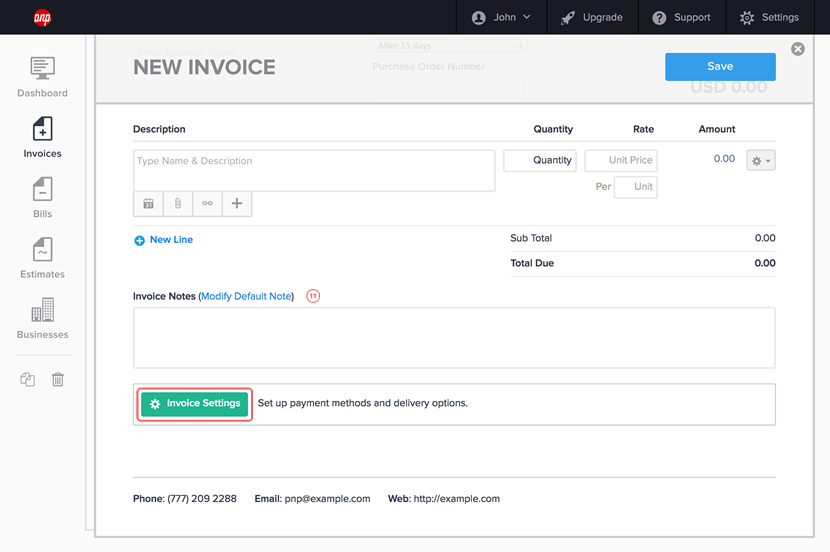Screen dimensions: 830x552
Task: Save the new invoice
Action: pyautogui.click(x=720, y=67)
